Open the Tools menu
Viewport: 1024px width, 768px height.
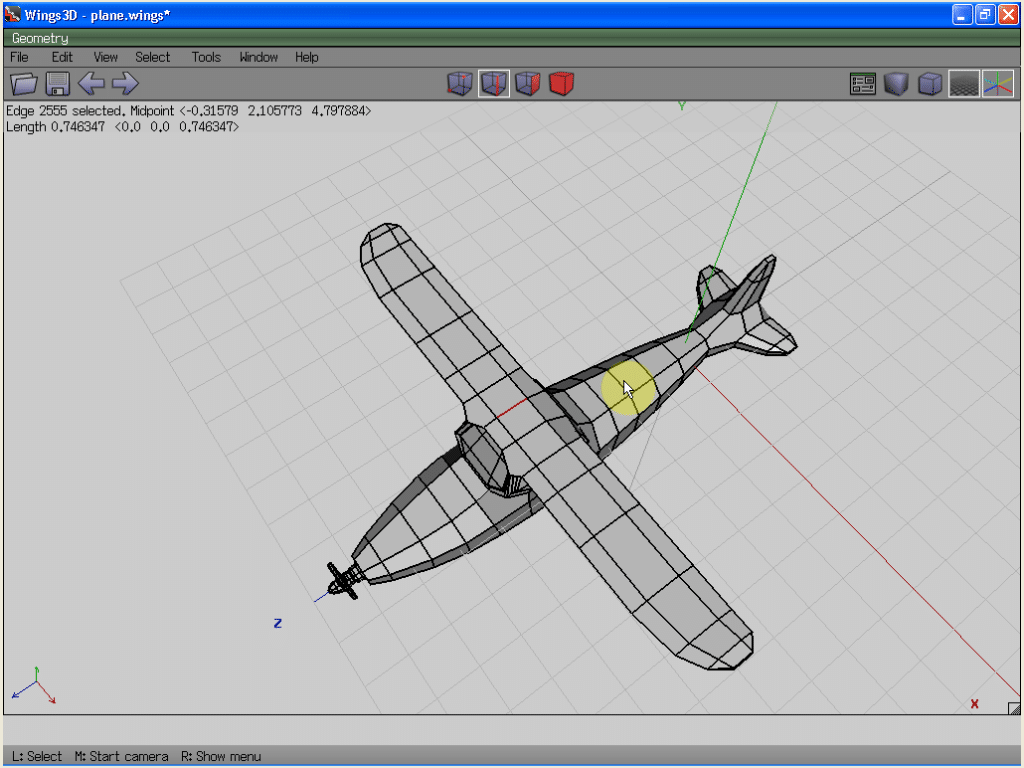click(206, 57)
